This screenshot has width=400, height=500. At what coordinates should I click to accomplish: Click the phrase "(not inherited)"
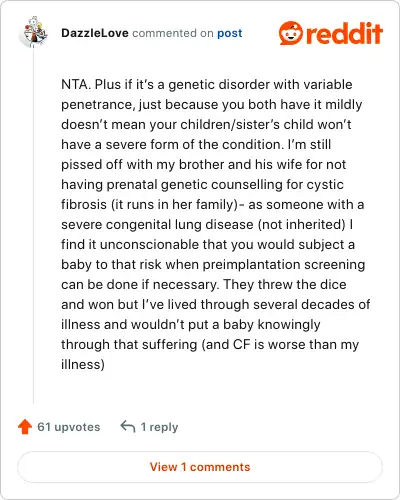click(302, 224)
